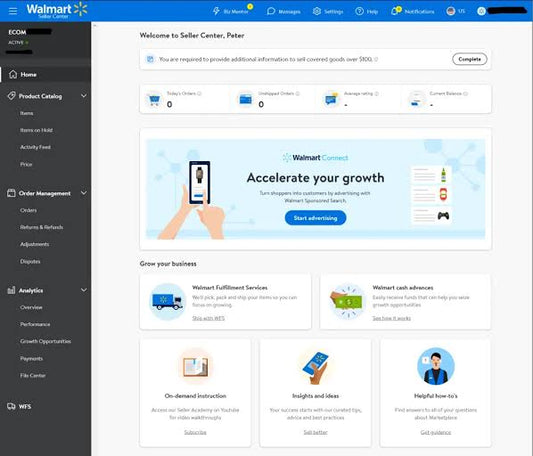This screenshot has height=456, width=533.
Task: Open Items on Hold
Action: [36, 130]
